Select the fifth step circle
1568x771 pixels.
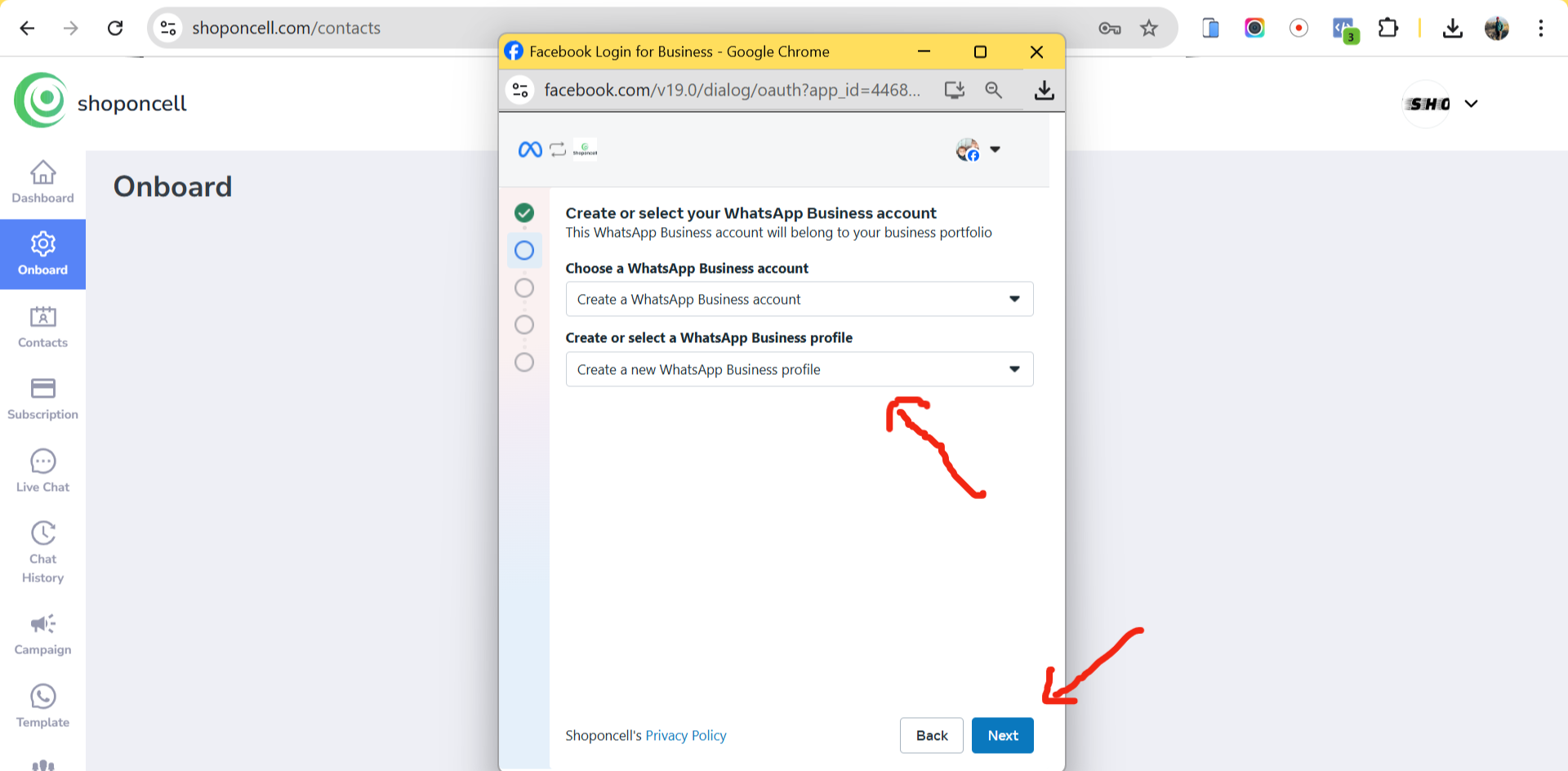(x=524, y=362)
